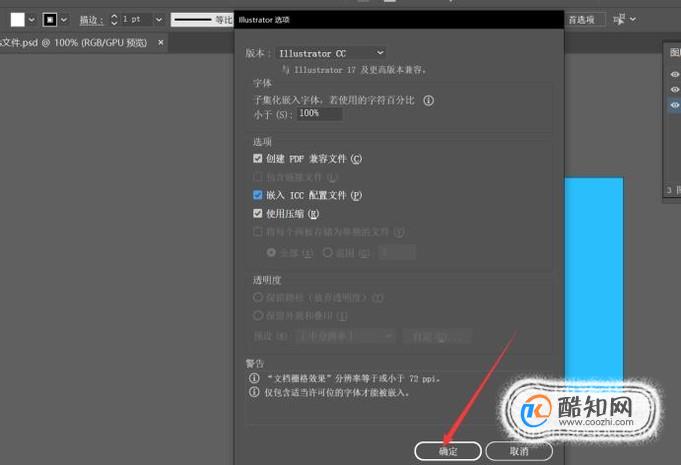Click the align-to icon in control bar

(619, 20)
